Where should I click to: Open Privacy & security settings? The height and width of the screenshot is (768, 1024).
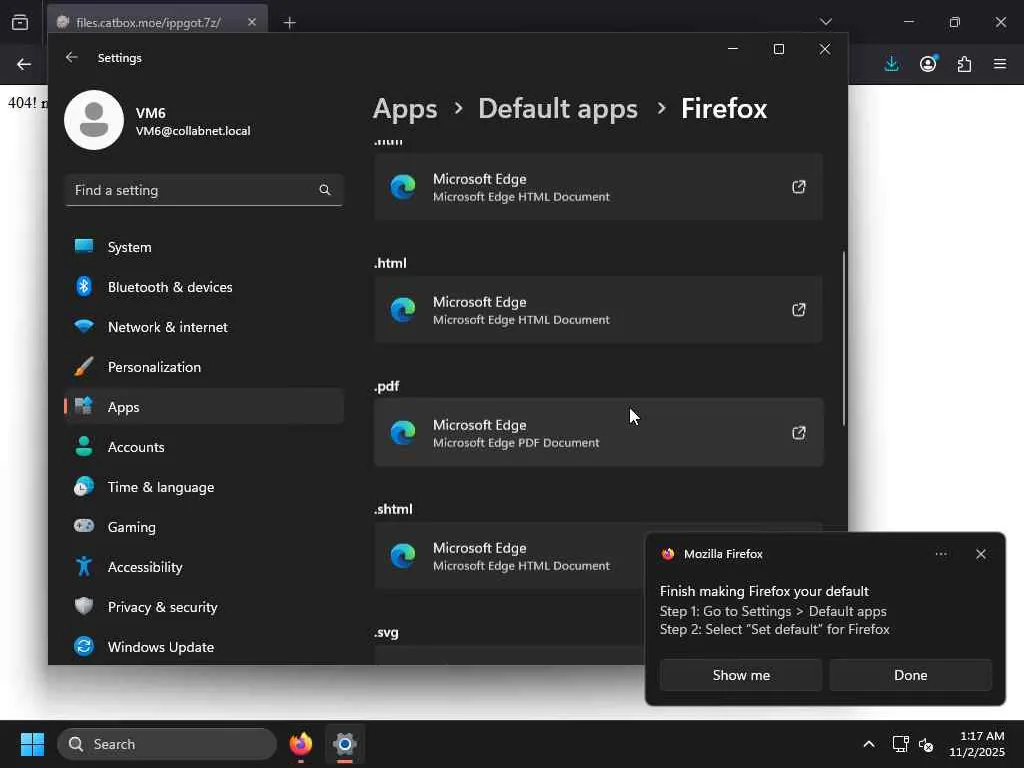[204, 607]
